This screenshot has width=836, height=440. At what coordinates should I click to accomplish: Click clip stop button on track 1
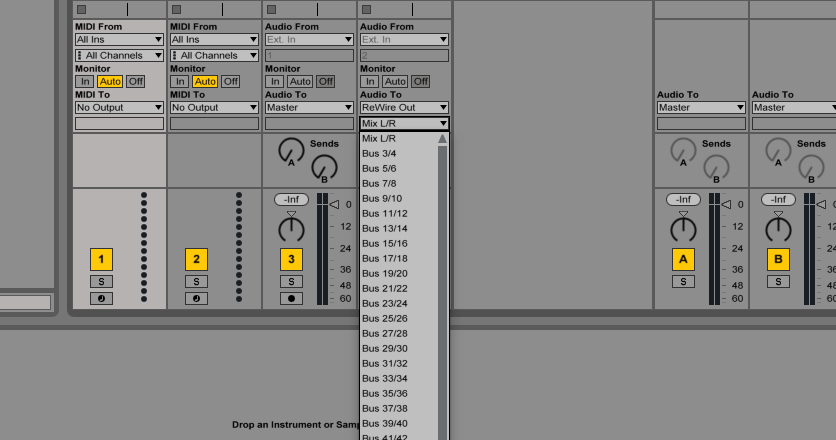click(82, 10)
